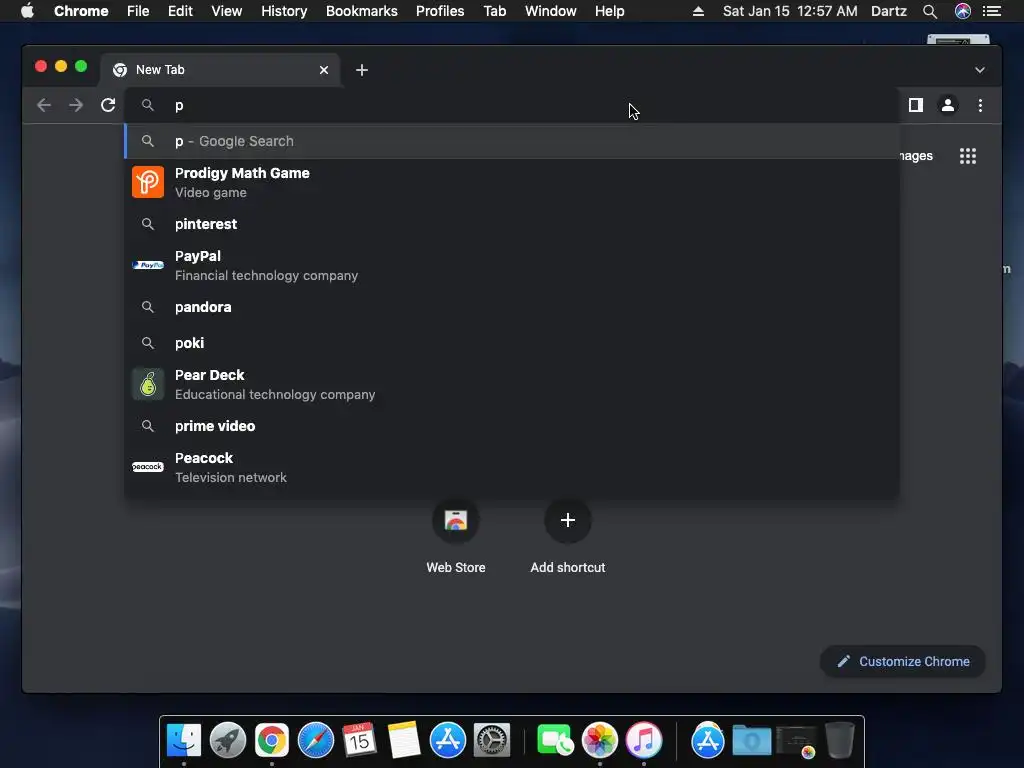Select the prime video suggestion
This screenshot has width=1024, height=768.
click(x=511, y=426)
